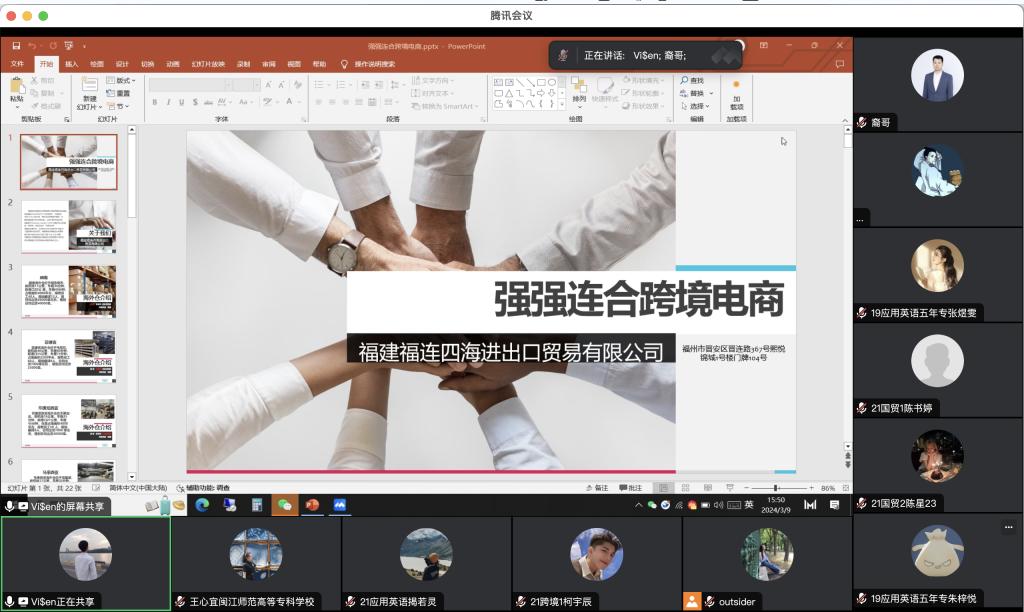Toggle the Comments (批注) pane button
The height and width of the screenshot is (612, 1024).
(630, 488)
